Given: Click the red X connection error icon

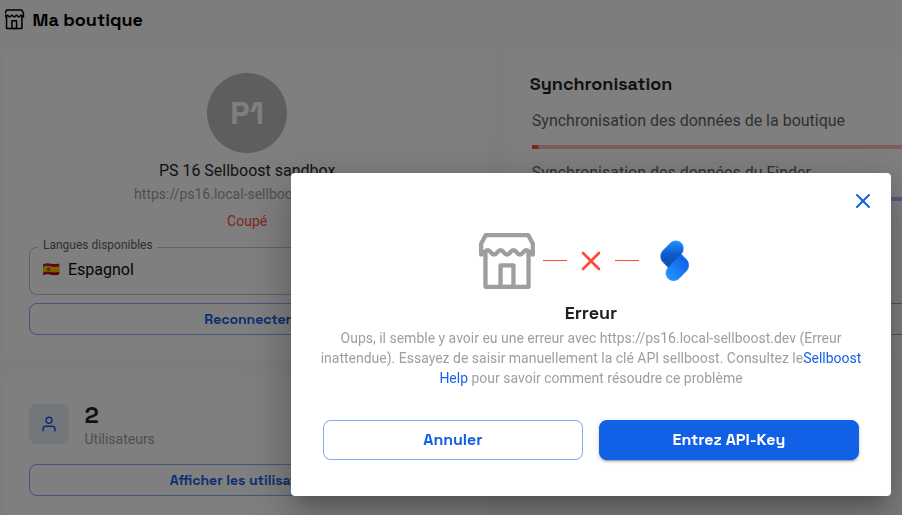Looking at the screenshot, I should (591, 261).
